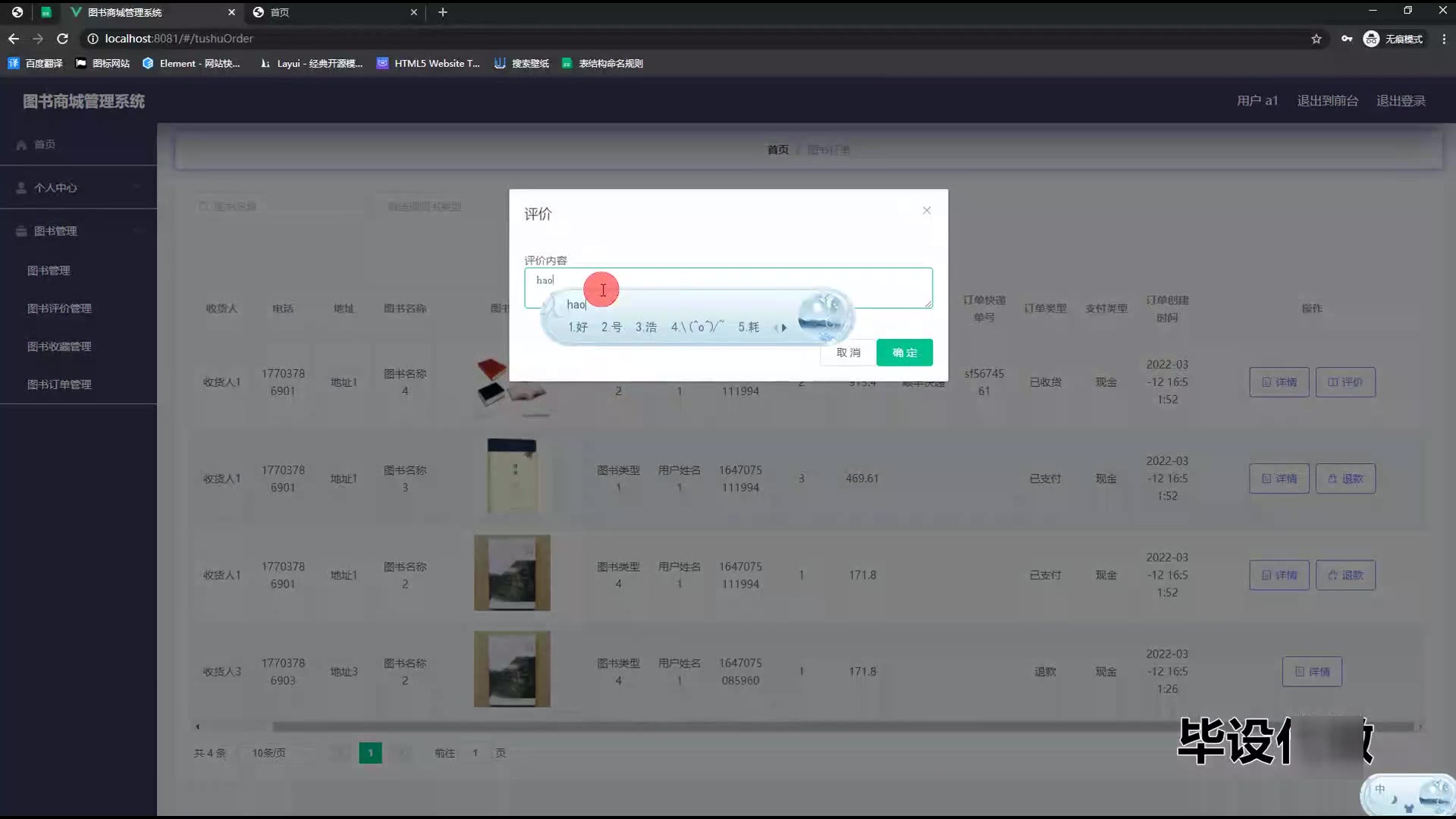Image resolution: width=1456 pixels, height=819 pixels.
Task: Click the 无痕模式 incognito indicator
Action: click(1393, 39)
